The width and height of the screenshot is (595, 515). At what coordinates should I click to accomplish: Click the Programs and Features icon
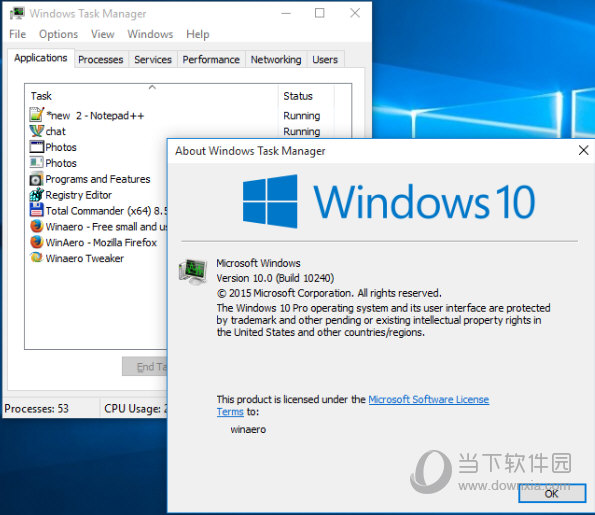pos(37,179)
